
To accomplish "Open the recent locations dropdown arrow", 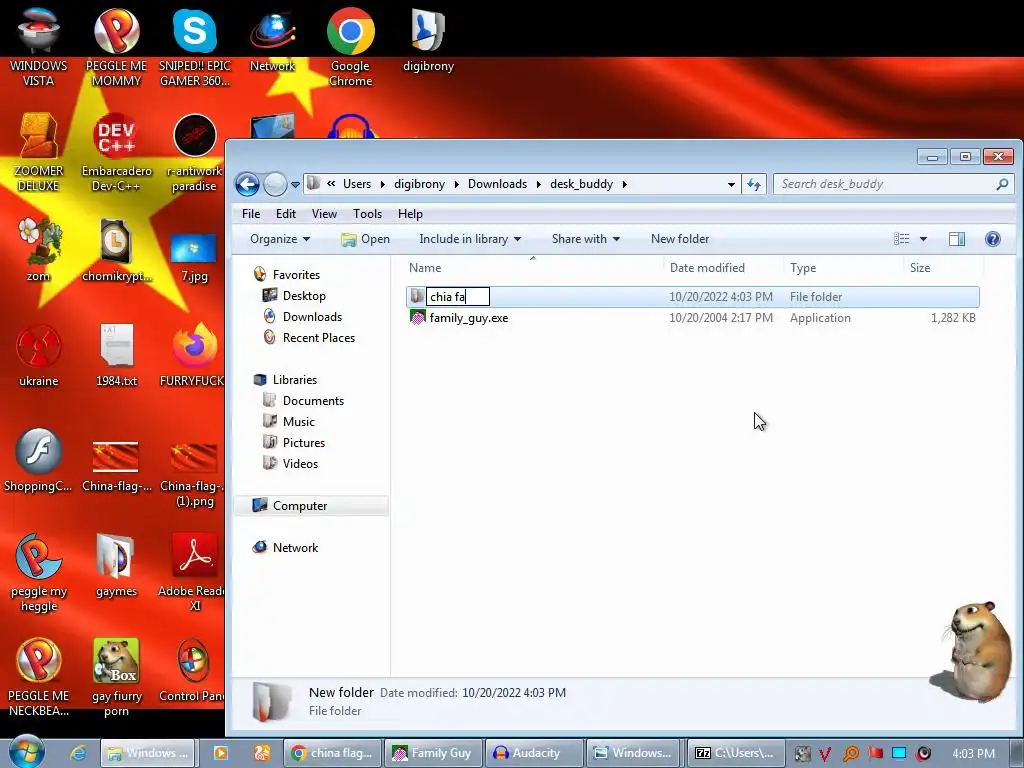I will point(295,185).
